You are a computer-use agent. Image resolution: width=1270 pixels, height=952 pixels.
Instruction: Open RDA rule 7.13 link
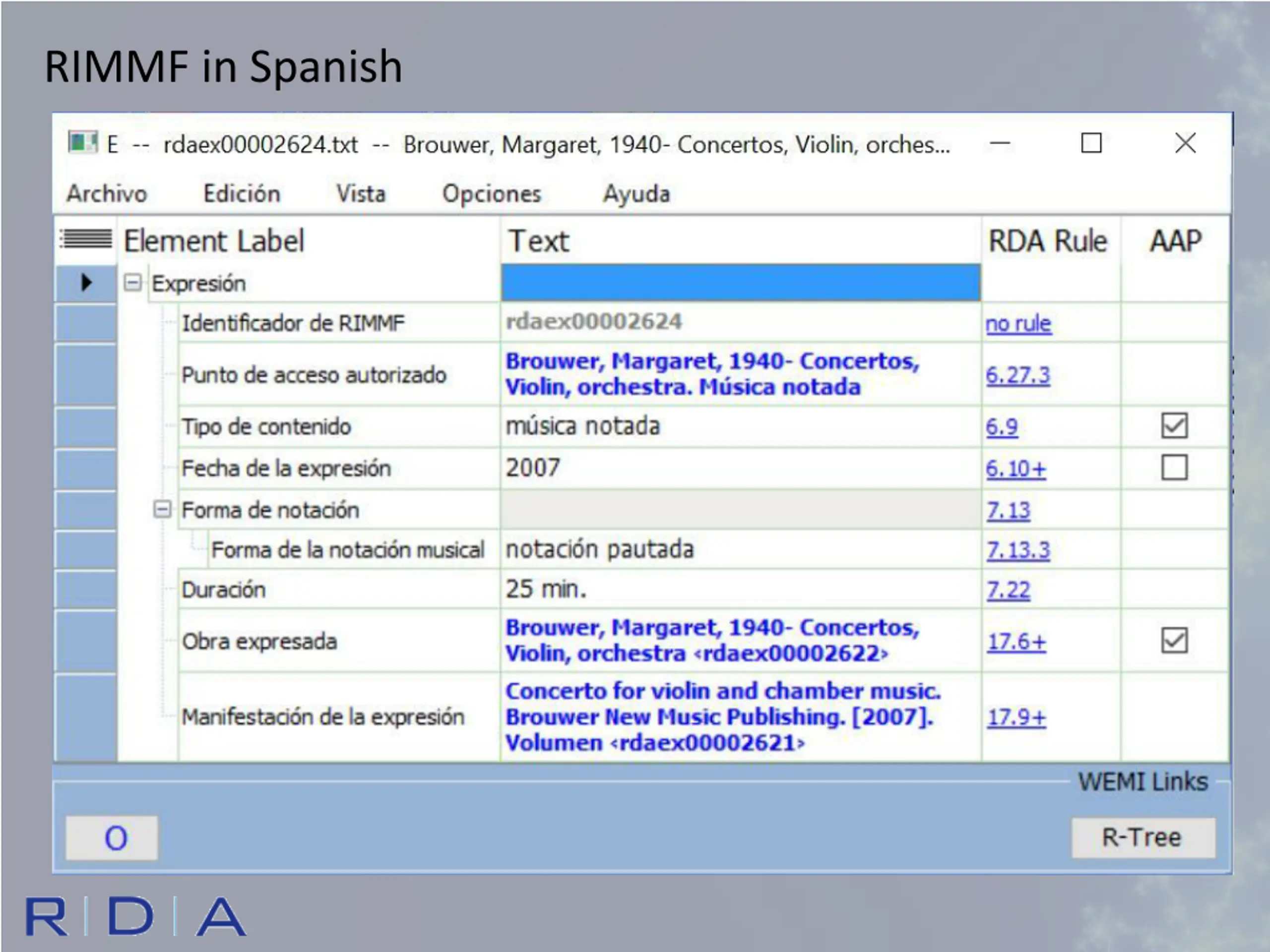[1009, 510]
